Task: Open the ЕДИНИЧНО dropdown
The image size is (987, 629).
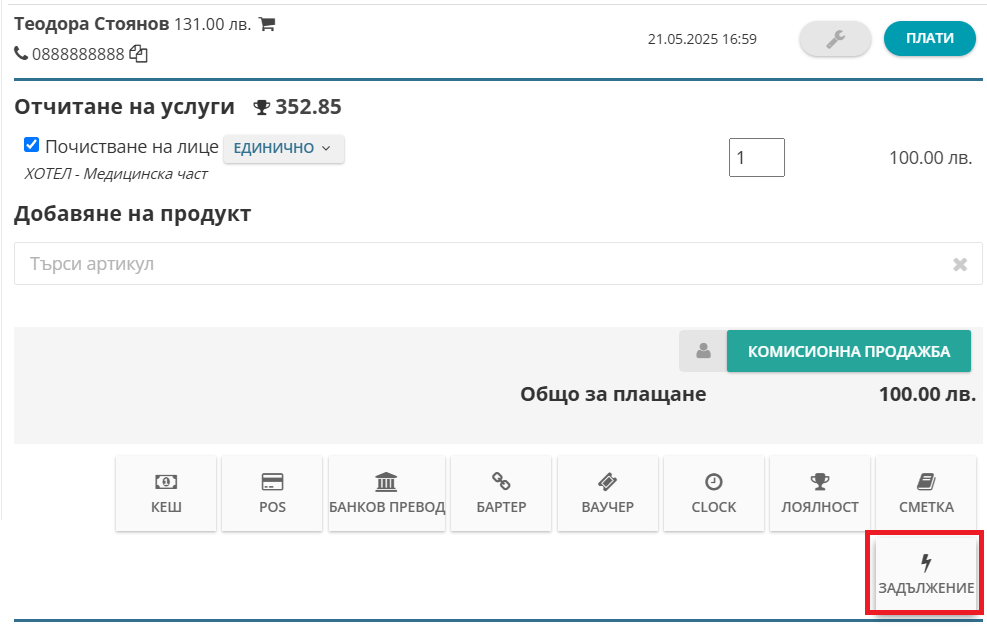Action: pyautogui.click(x=283, y=149)
